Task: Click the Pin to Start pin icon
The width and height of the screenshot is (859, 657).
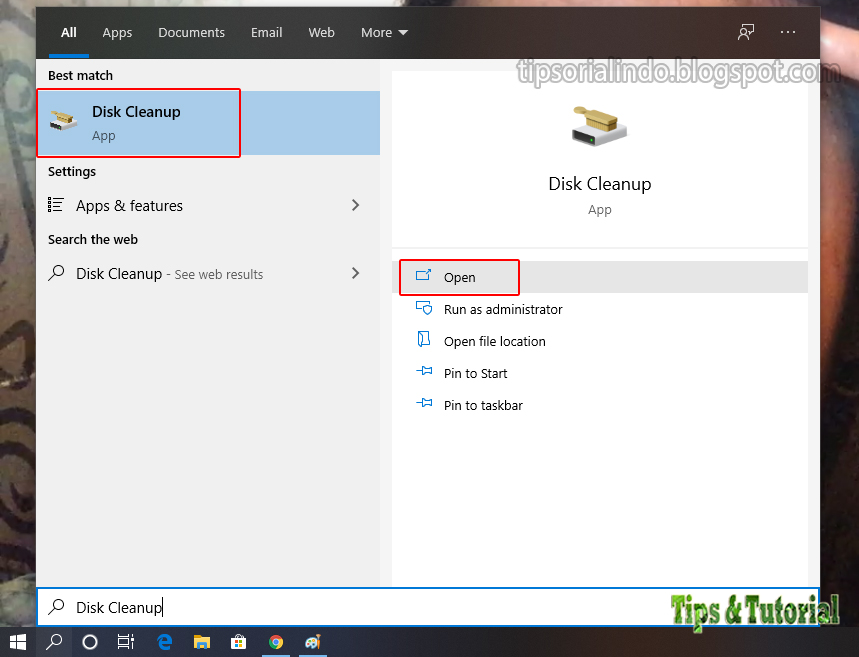Action: 424,372
